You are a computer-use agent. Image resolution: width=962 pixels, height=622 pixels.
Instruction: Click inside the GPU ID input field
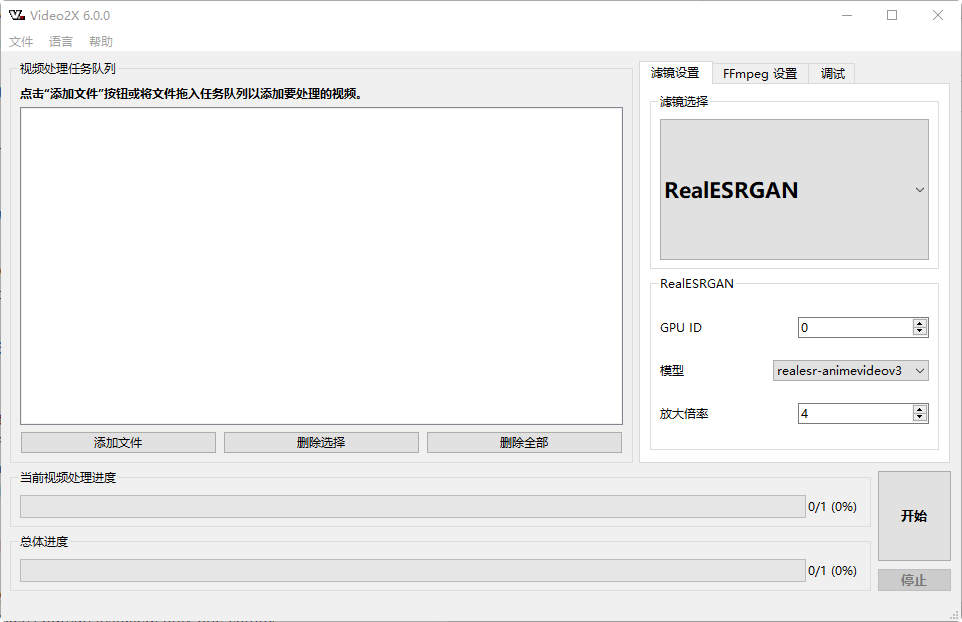[850, 327]
